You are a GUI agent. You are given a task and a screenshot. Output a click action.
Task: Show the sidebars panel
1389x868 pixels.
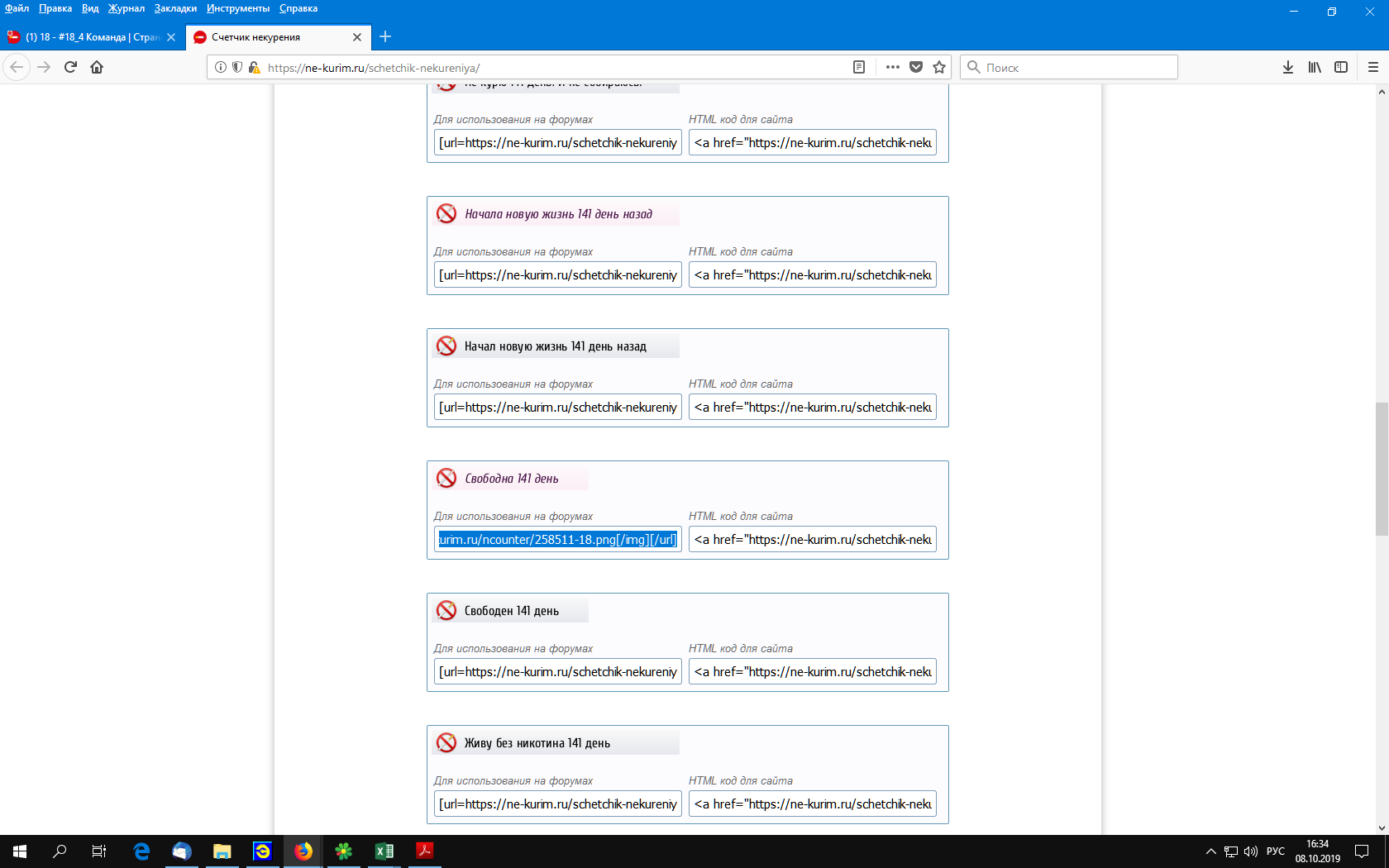click(1341, 67)
